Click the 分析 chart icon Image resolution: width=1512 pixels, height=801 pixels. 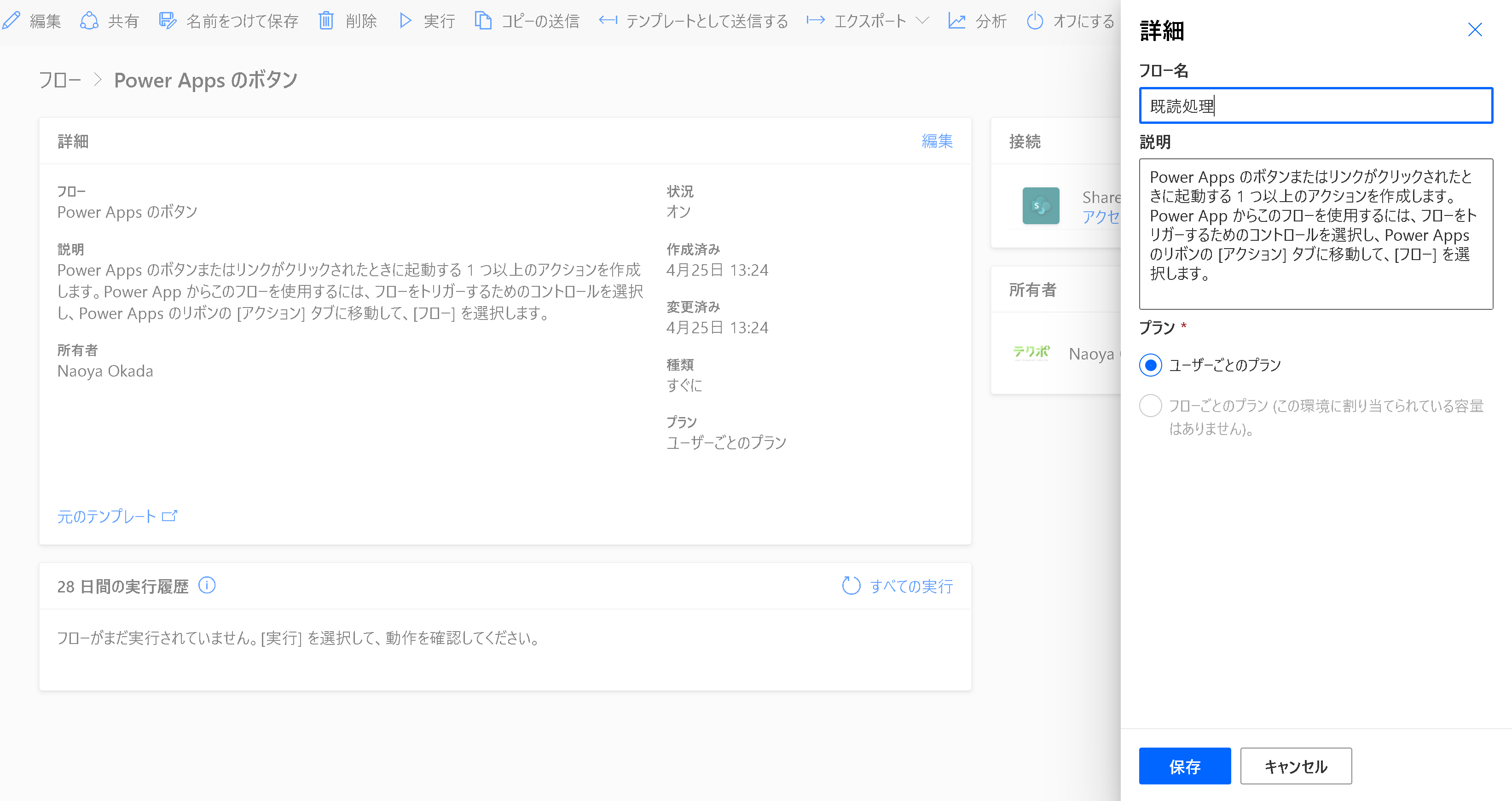coord(957,21)
